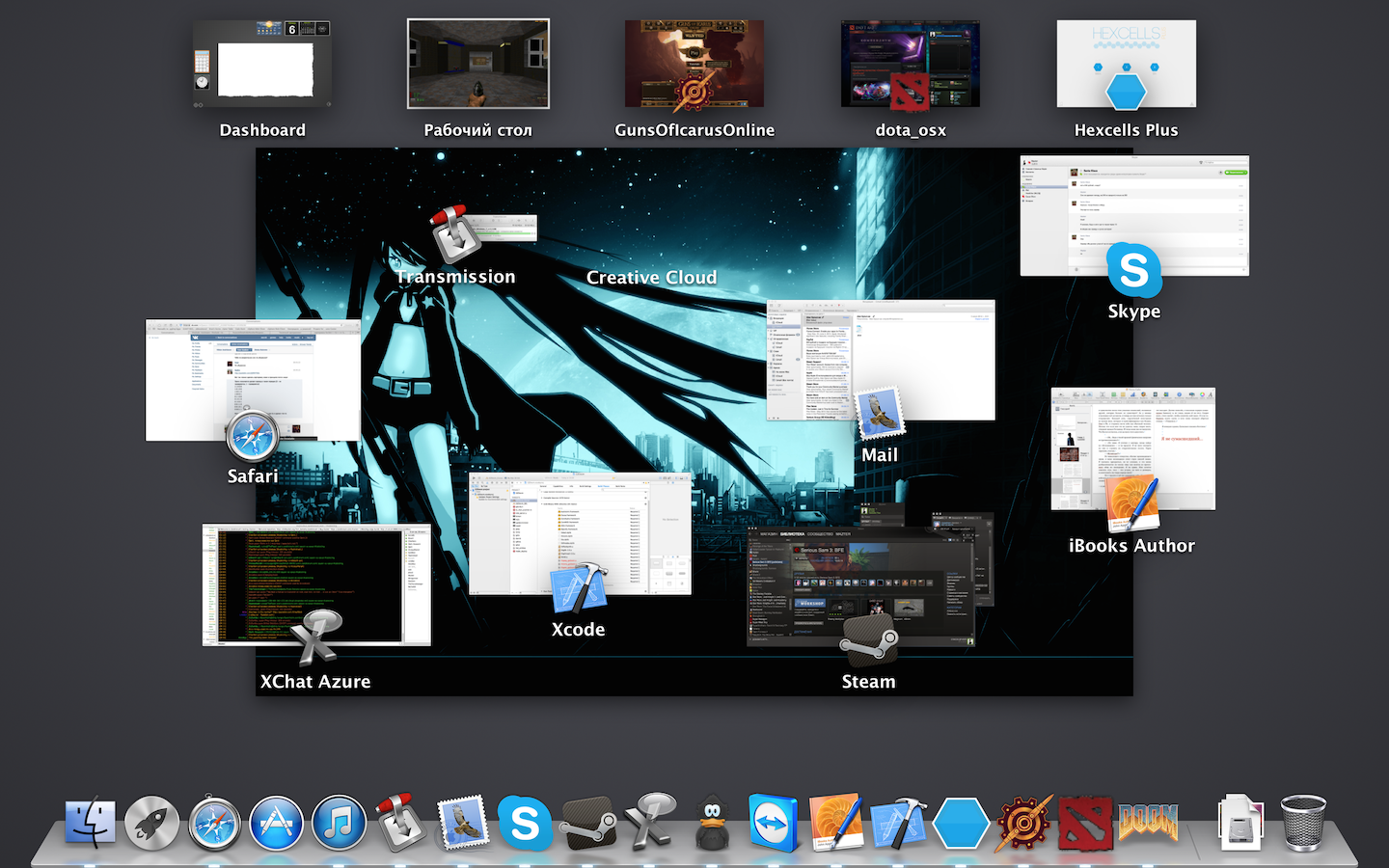The height and width of the screenshot is (868, 1389).
Task: Open the App Store dock icon
Action: coord(277,824)
